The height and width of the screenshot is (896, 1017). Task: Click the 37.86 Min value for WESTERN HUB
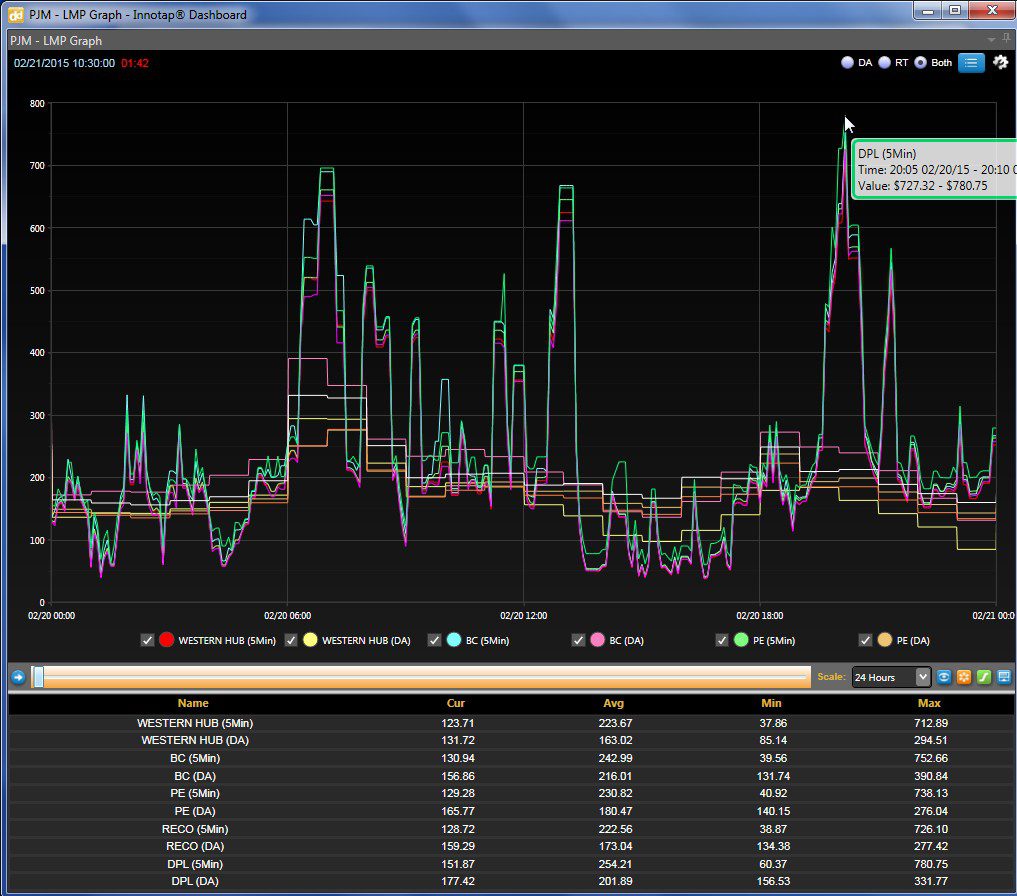pos(773,723)
